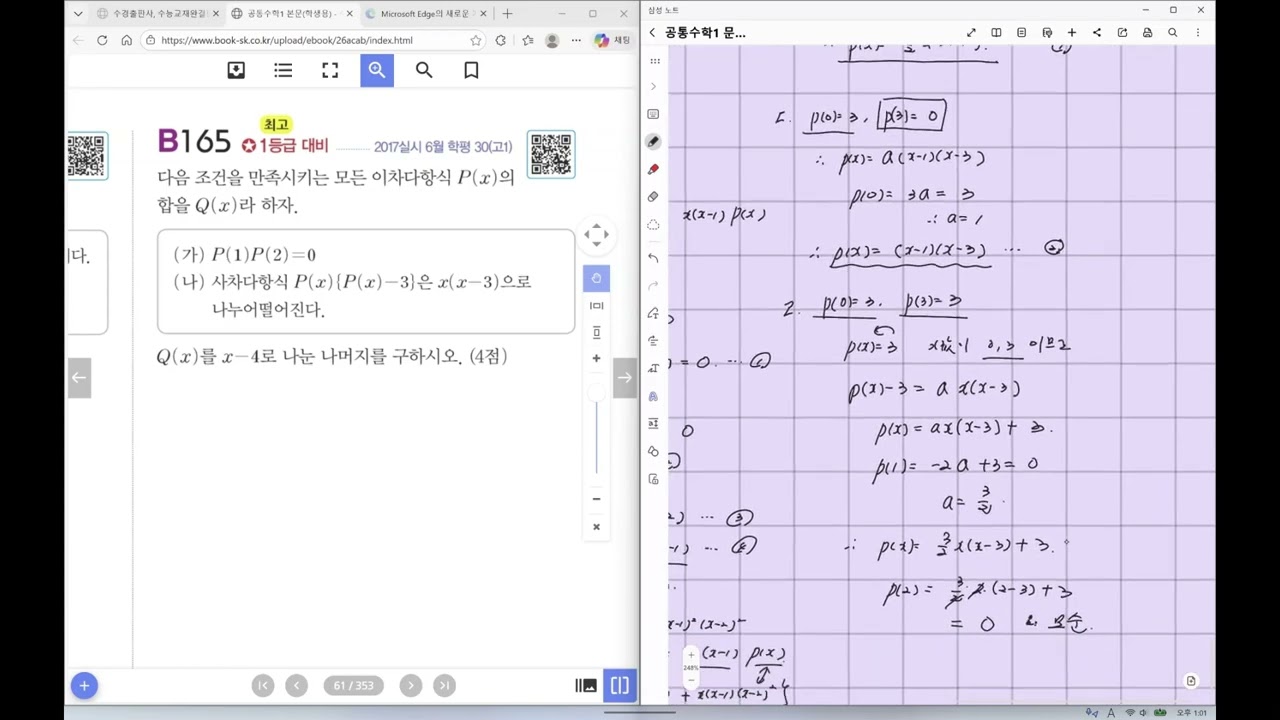Toggle reading mode book icon in Samsung Notes

click(x=996, y=33)
